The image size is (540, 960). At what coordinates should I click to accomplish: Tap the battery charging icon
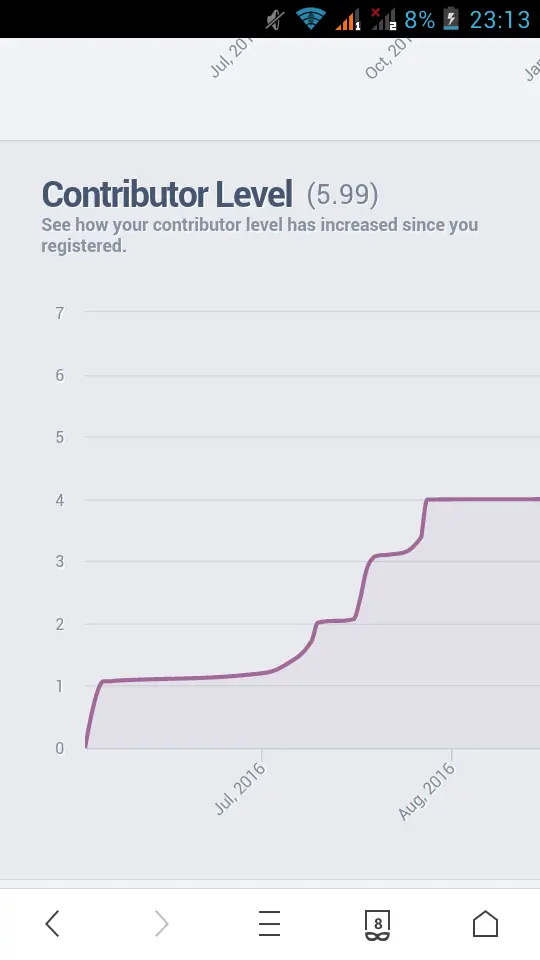[451, 18]
